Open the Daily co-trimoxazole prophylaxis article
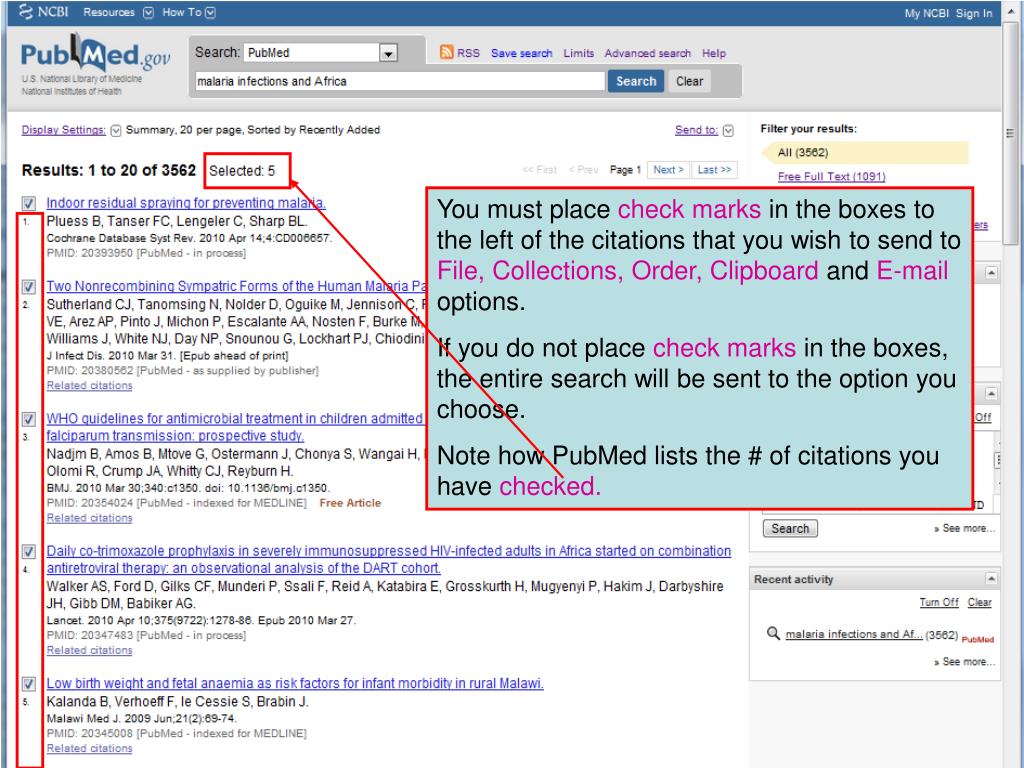 [x=389, y=560]
